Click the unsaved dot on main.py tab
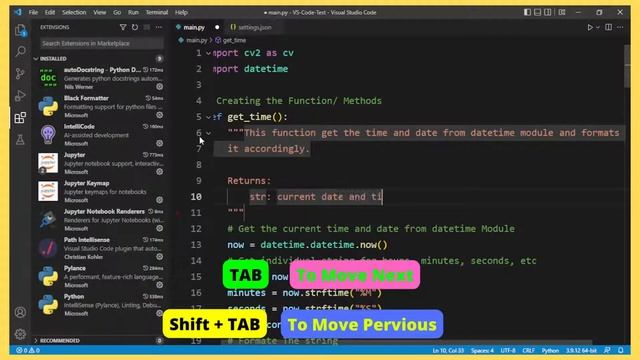 point(217,27)
